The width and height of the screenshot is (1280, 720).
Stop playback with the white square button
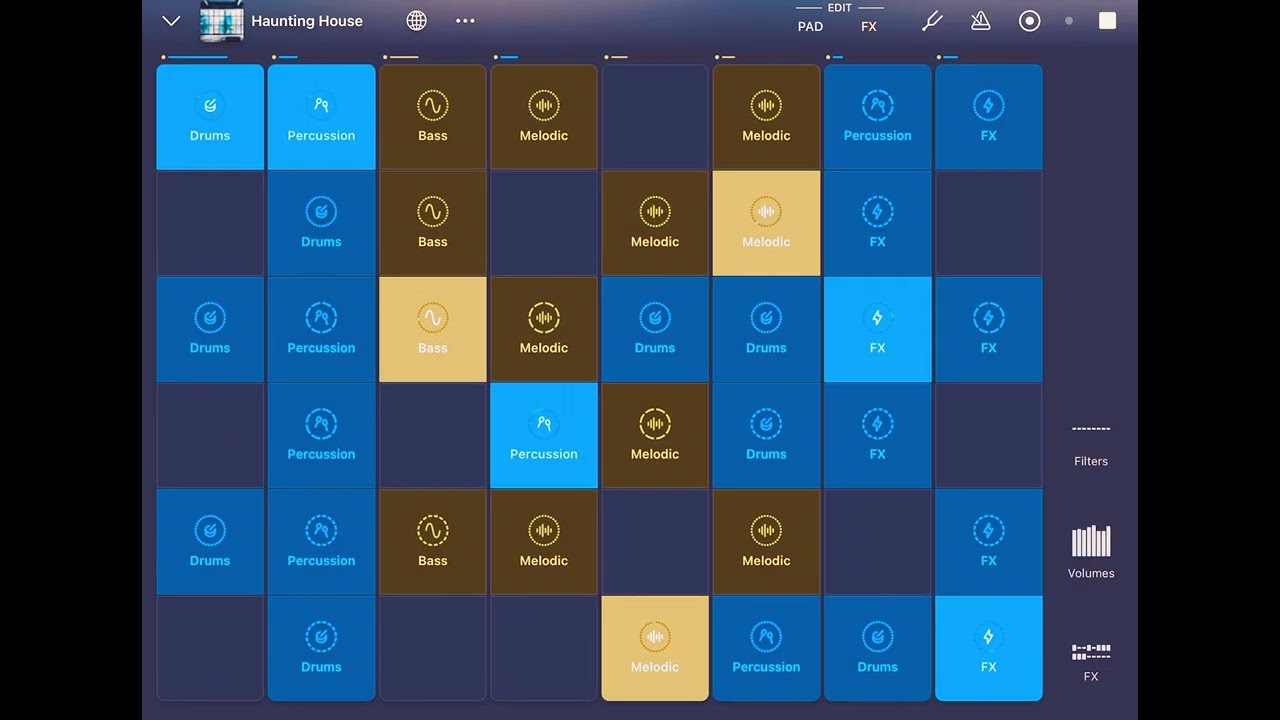coord(1107,21)
